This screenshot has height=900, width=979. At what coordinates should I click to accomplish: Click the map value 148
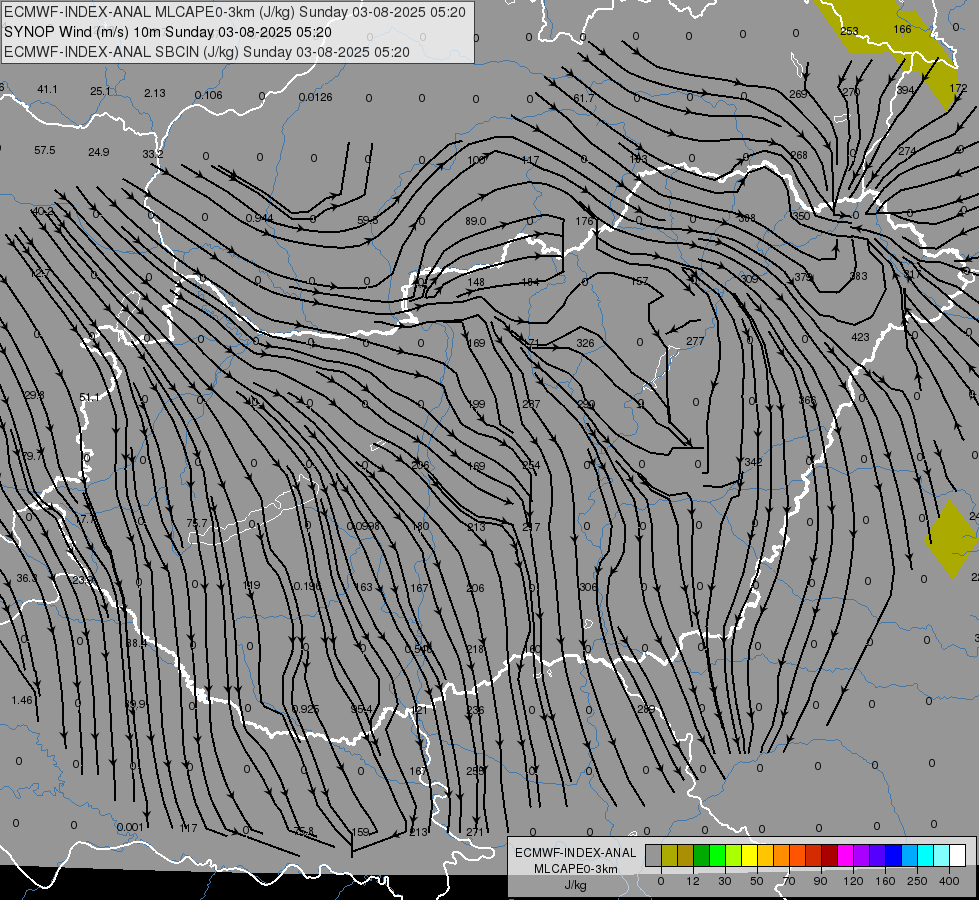click(476, 282)
